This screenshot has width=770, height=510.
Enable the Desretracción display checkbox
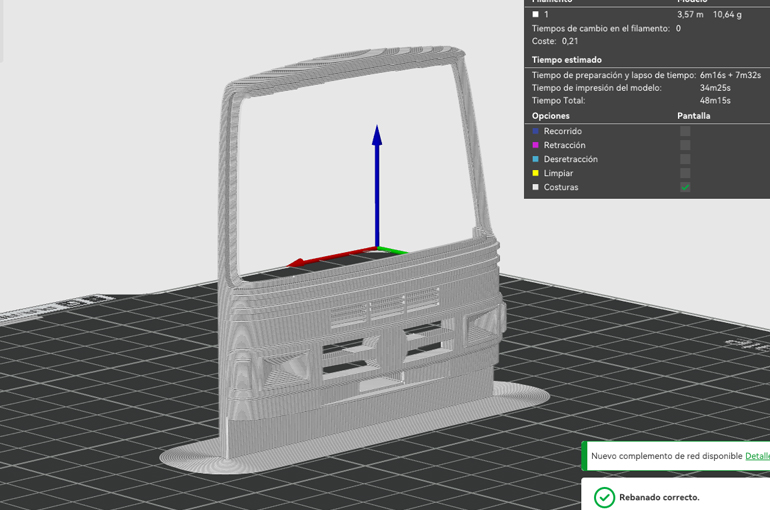click(685, 159)
